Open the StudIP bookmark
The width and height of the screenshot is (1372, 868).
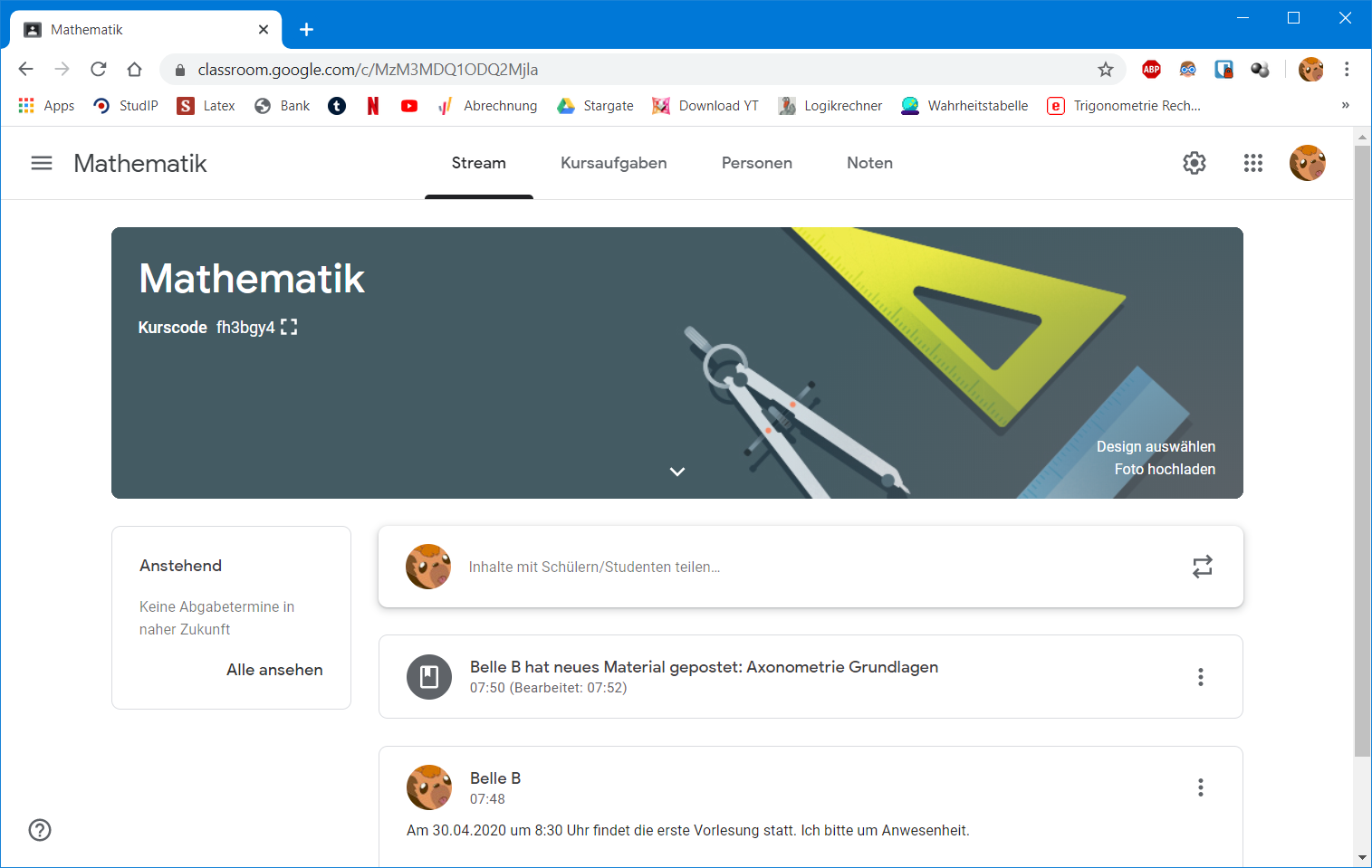coord(126,106)
